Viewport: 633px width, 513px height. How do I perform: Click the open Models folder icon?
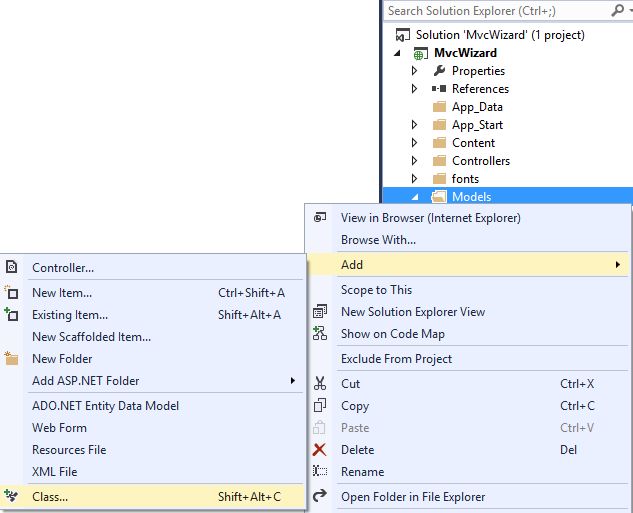coord(439,197)
